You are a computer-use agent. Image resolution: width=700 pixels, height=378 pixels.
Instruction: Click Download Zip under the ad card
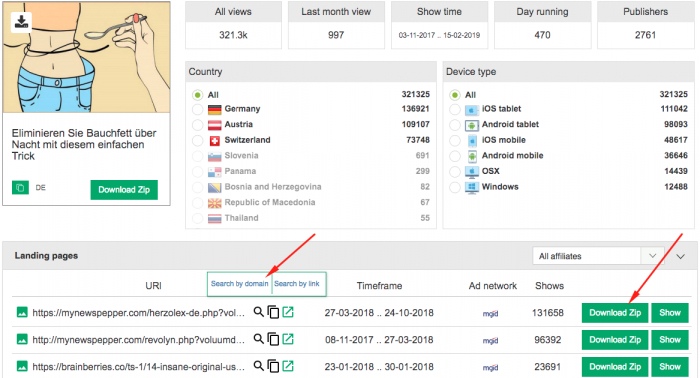click(x=124, y=190)
